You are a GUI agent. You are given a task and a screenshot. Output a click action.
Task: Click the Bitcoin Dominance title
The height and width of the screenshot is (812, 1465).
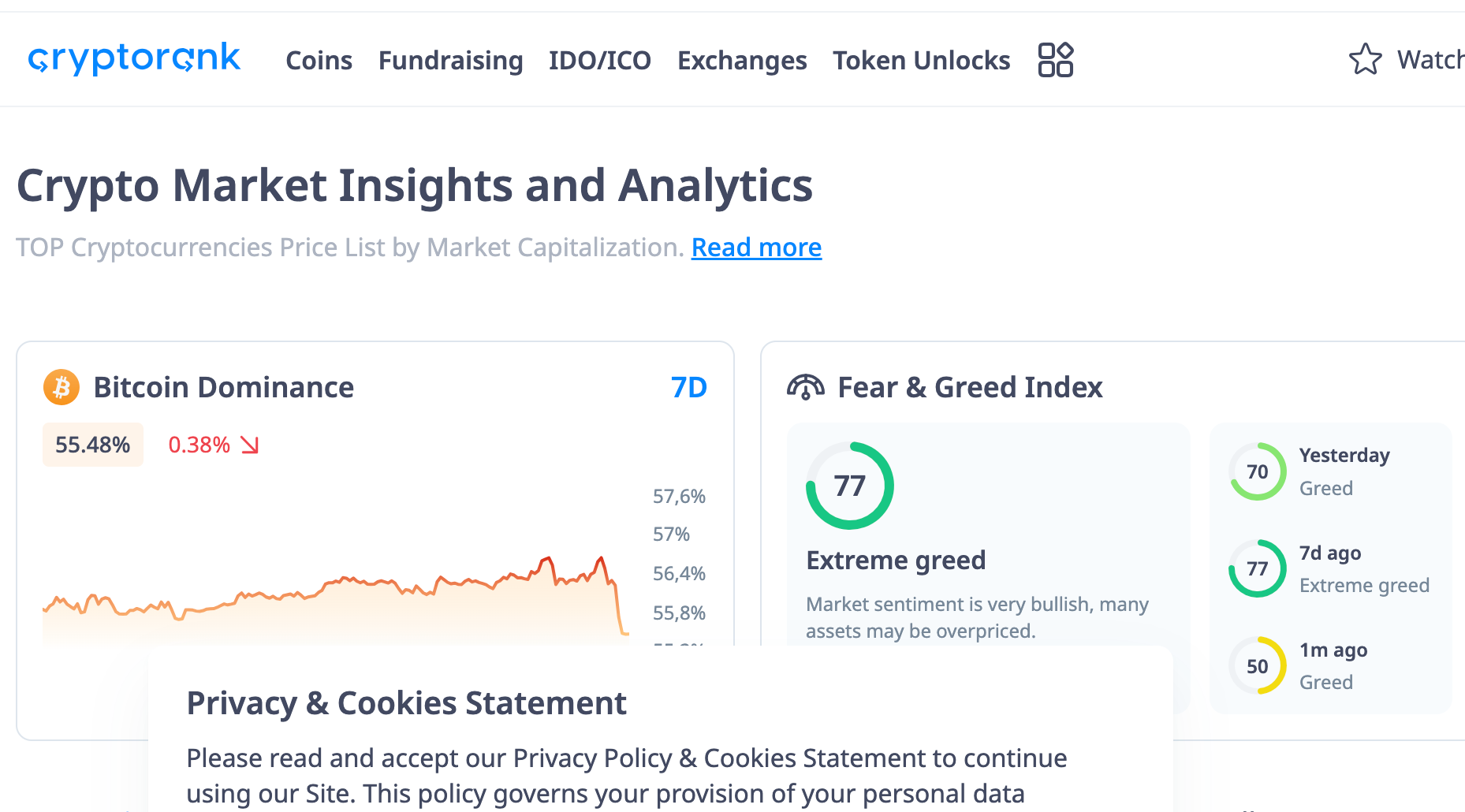(224, 388)
